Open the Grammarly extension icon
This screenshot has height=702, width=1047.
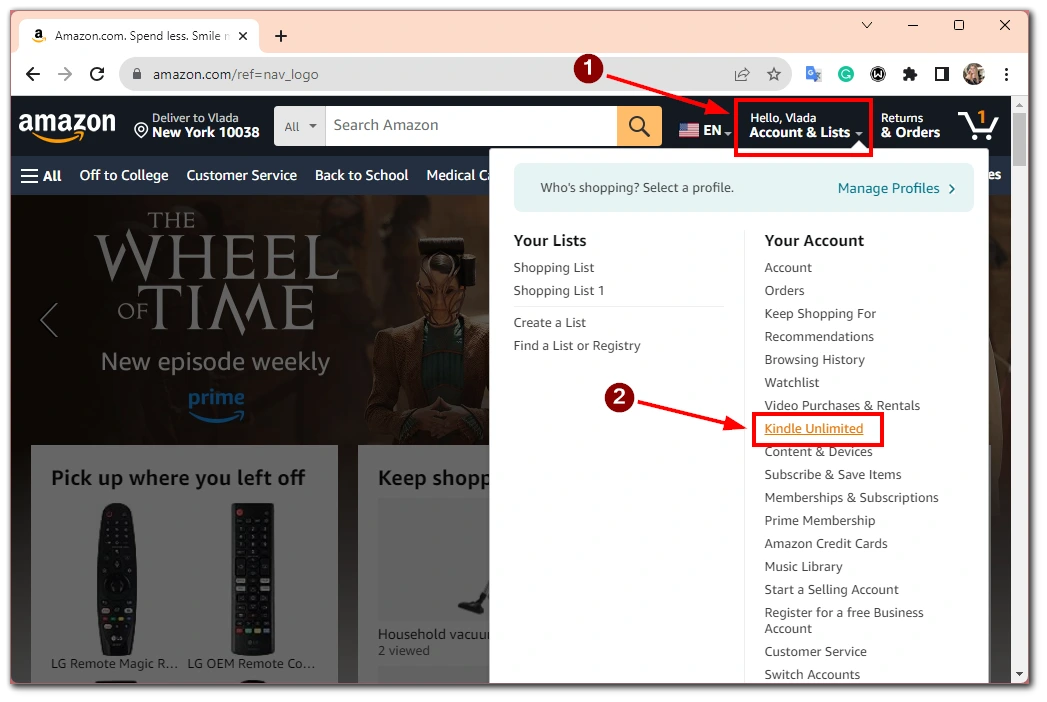tap(845, 74)
